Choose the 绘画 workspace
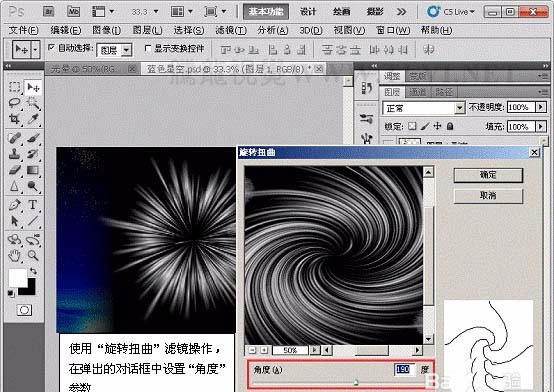The height and width of the screenshot is (392, 554). click(341, 12)
